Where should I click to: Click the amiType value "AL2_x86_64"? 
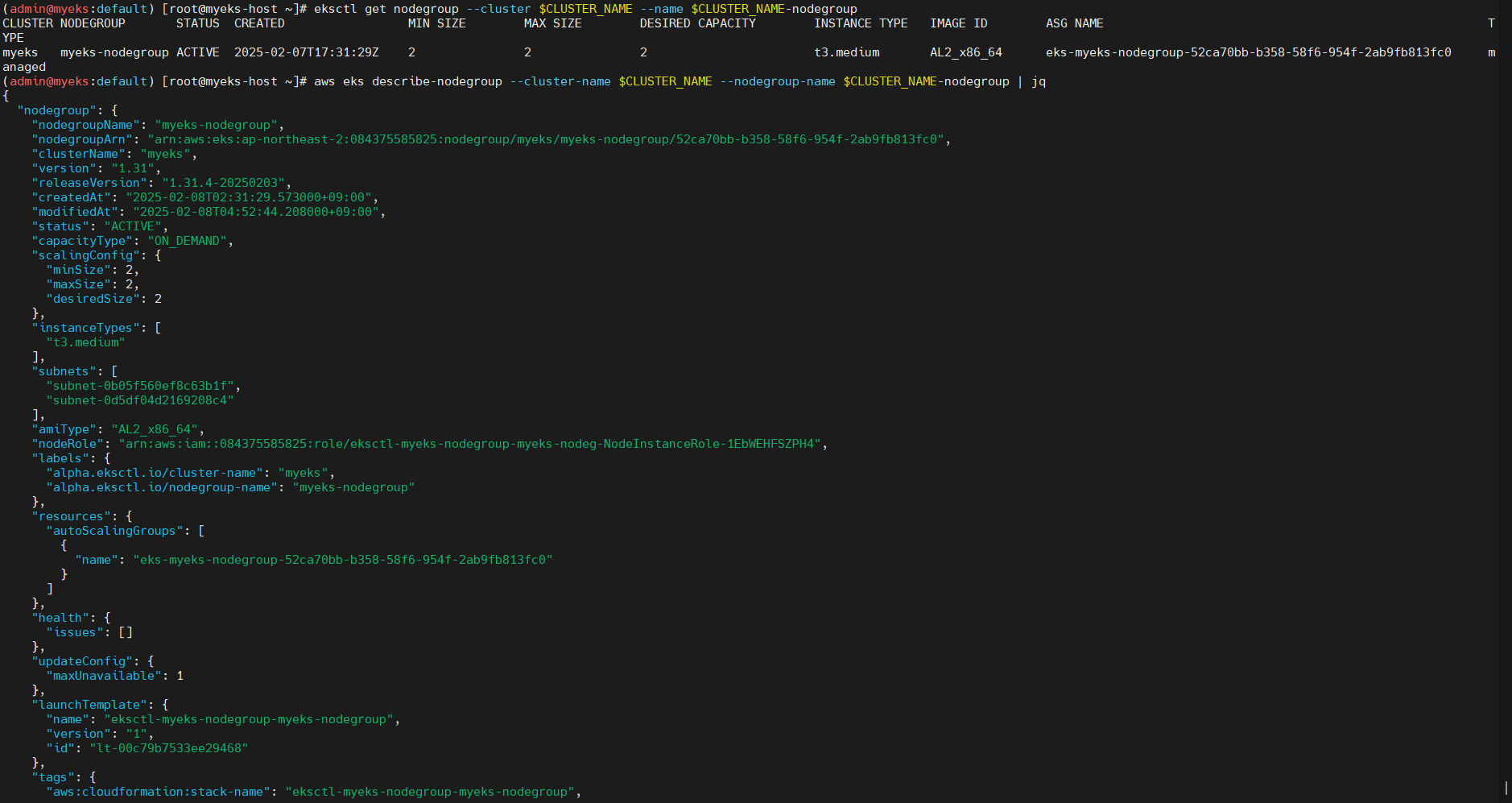[x=155, y=429]
